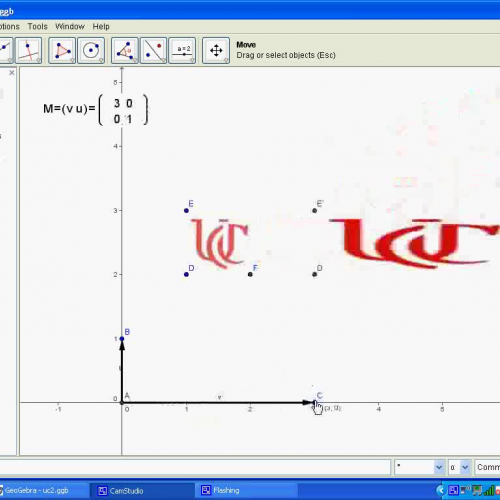
Task: Select the transformed point below E'
Action: 314,274
